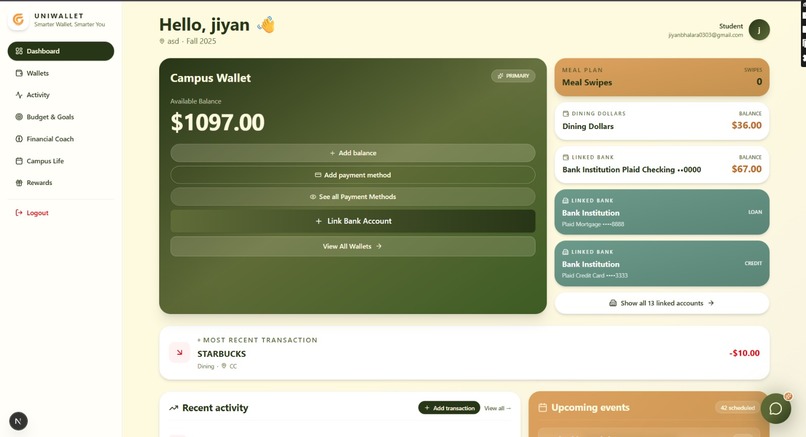The width and height of the screenshot is (806, 437).
Task: Open the chat support bubble icon
Action: tap(776, 409)
